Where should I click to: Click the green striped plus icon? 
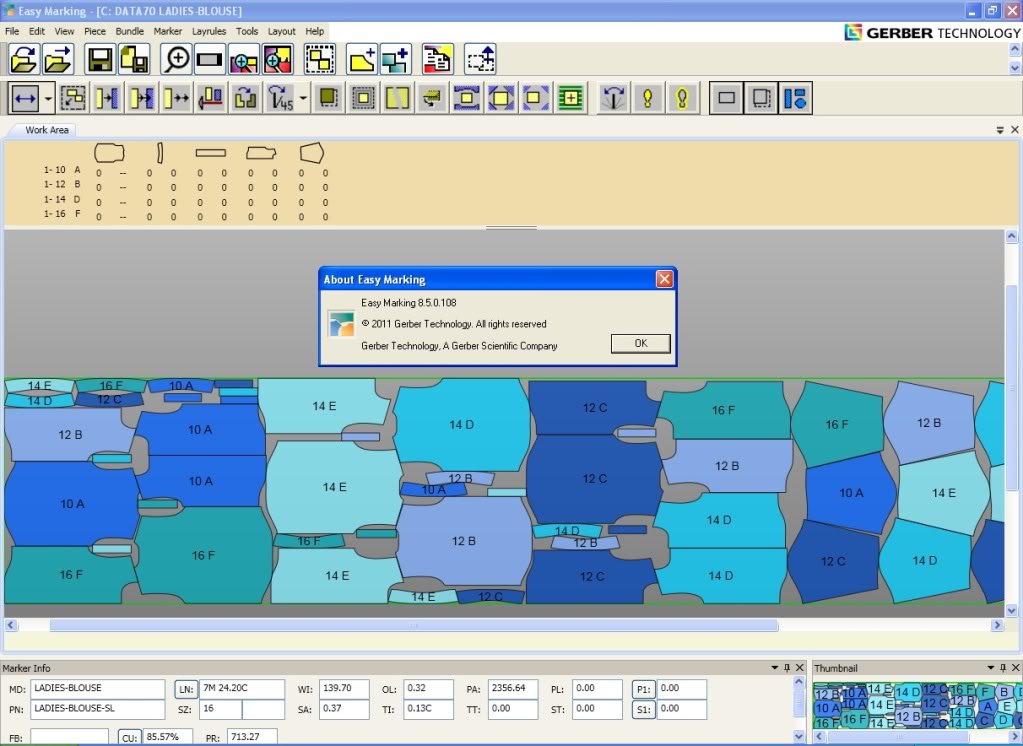570,99
